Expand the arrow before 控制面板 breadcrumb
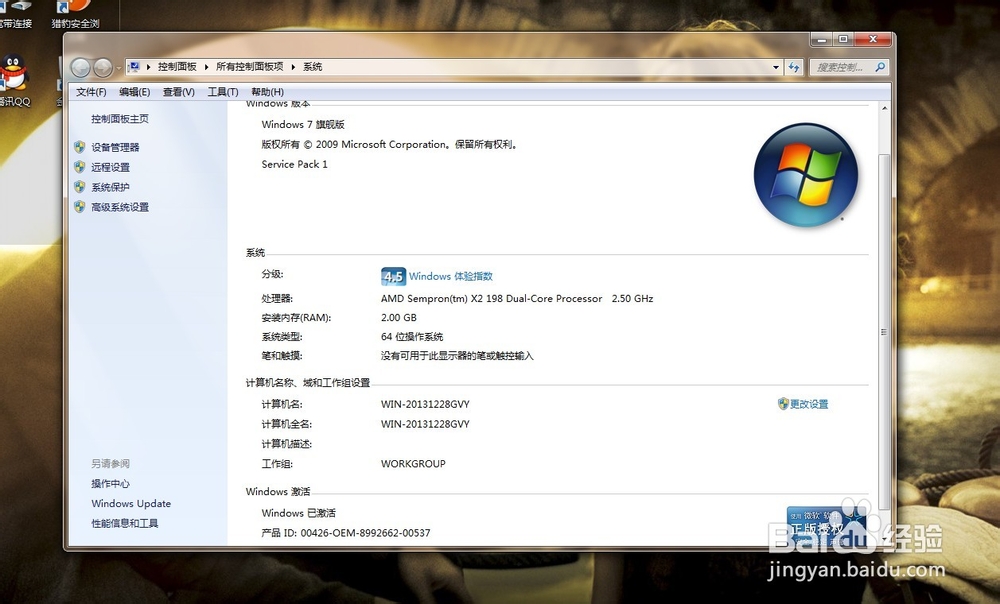Image resolution: width=1000 pixels, height=604 pixels. tap(149, 66)
